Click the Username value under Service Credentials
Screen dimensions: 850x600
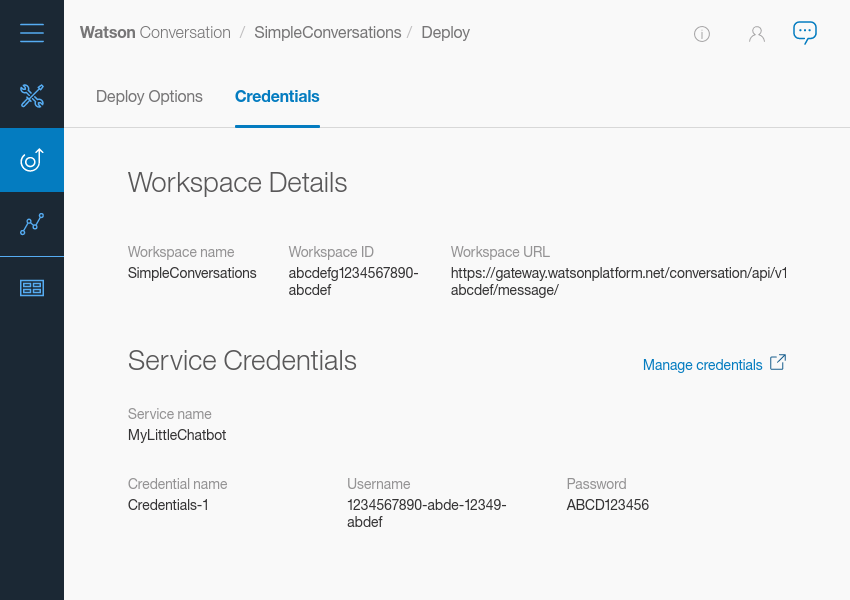(427, 513)
